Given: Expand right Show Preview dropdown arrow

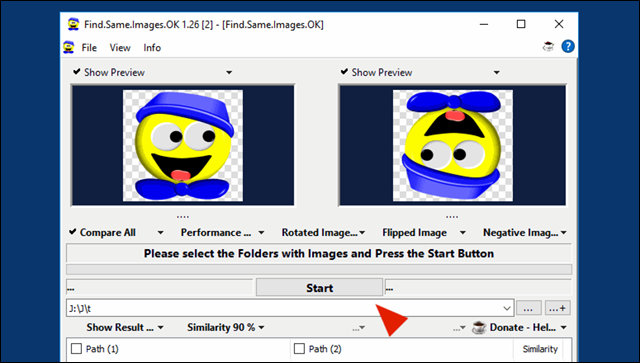Looking at the screenshot, I should click(x=496, y=73).
